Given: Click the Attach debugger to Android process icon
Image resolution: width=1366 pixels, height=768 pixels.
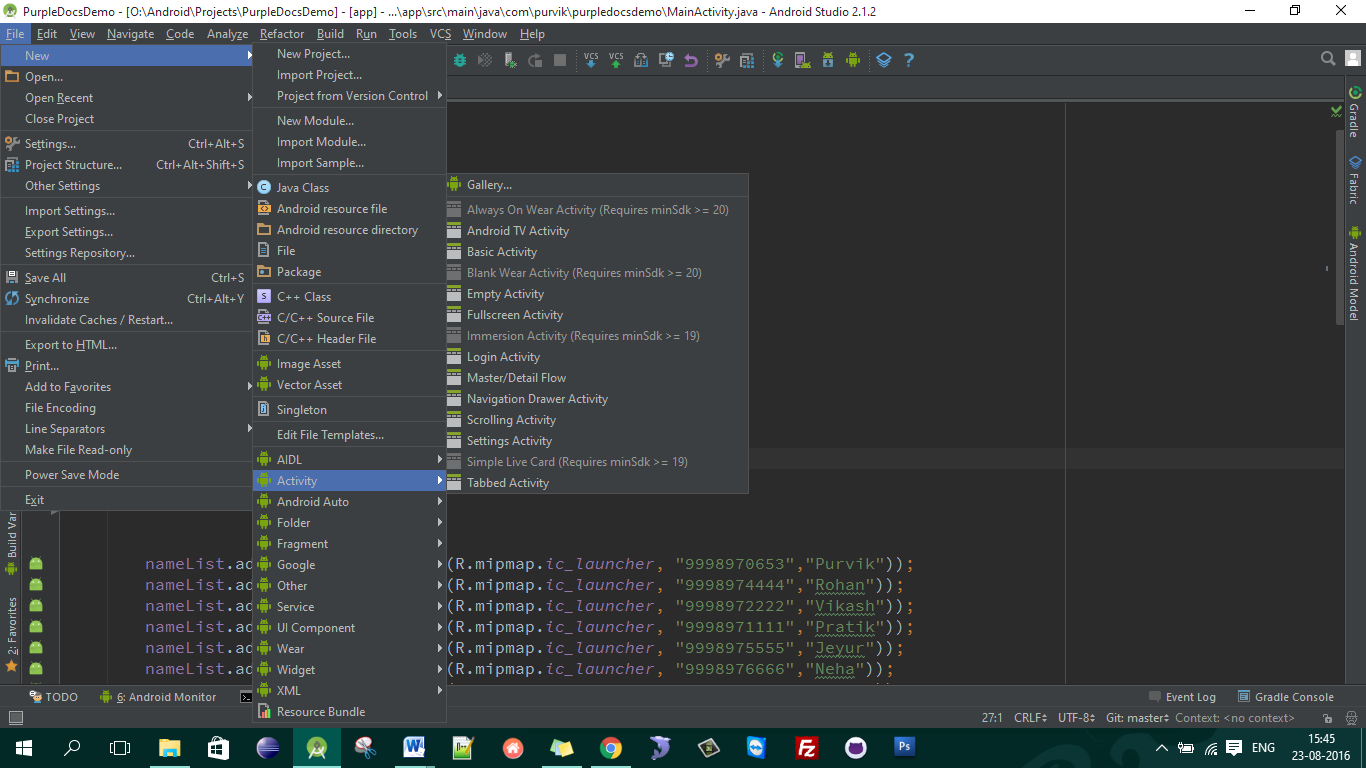Looking at the screenshot, I should (510, 60).
